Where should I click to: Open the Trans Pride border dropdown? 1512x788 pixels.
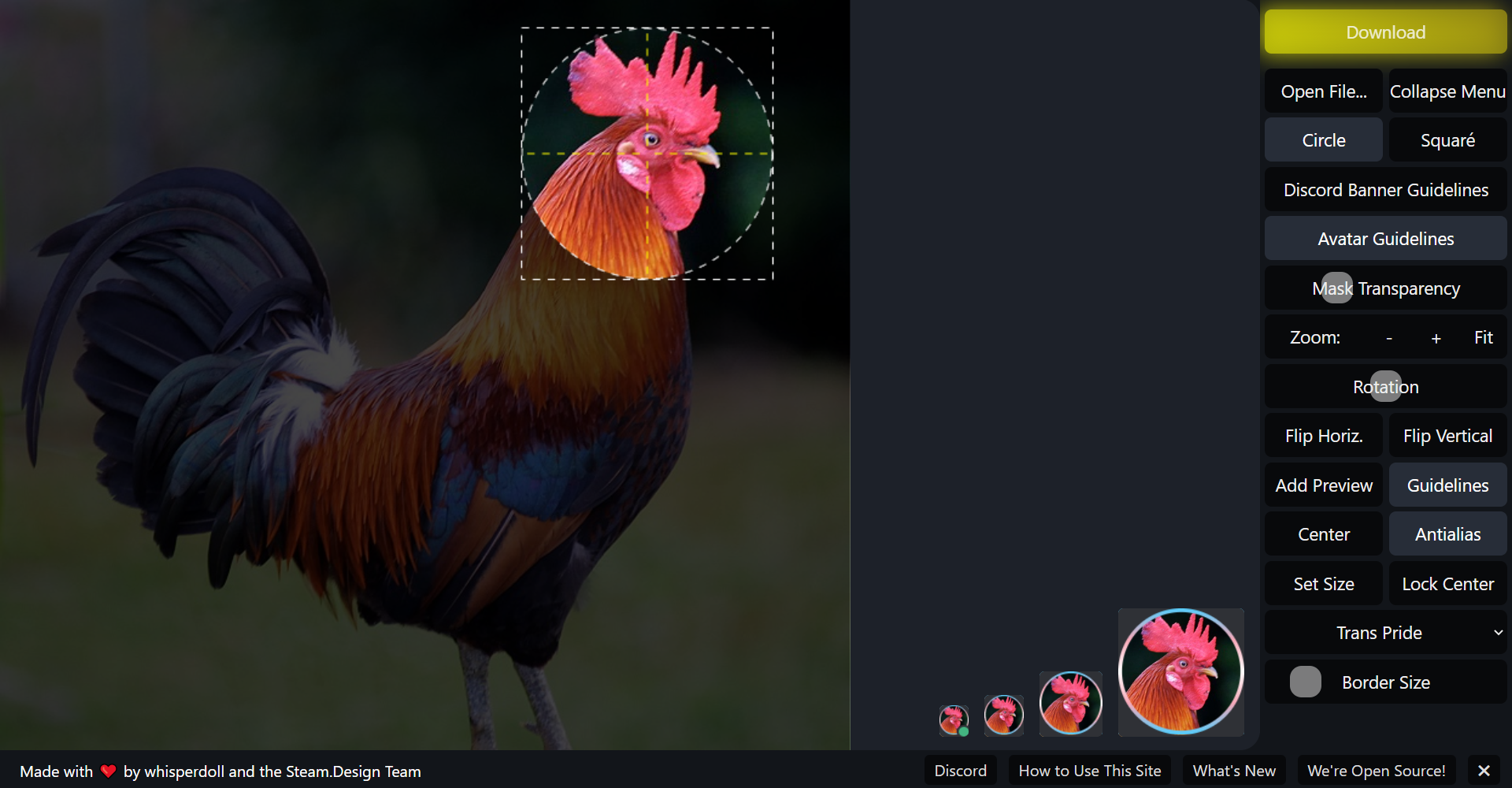click(x=1385, y=633)
